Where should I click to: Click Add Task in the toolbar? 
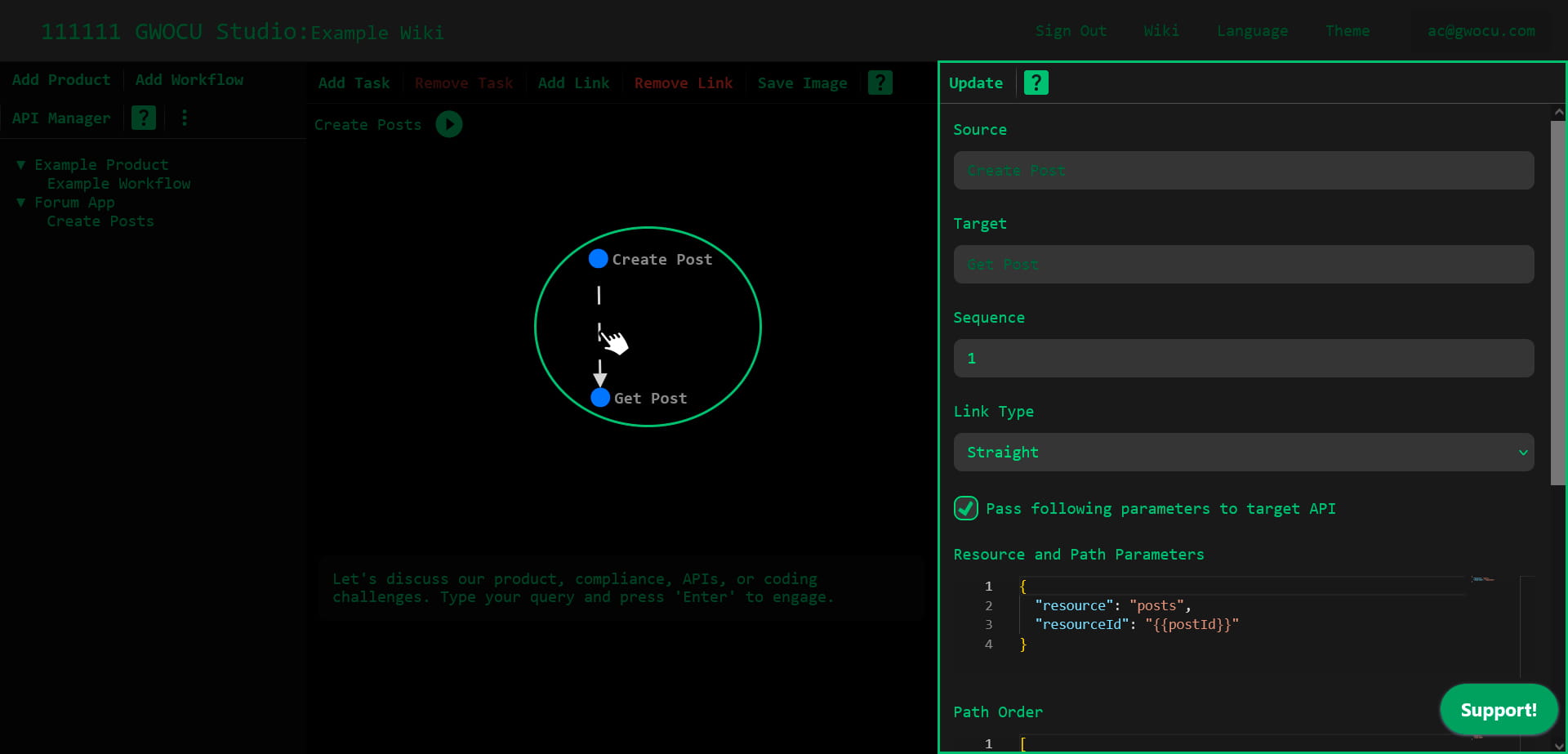pyautogui.click(x=354, y=83)
